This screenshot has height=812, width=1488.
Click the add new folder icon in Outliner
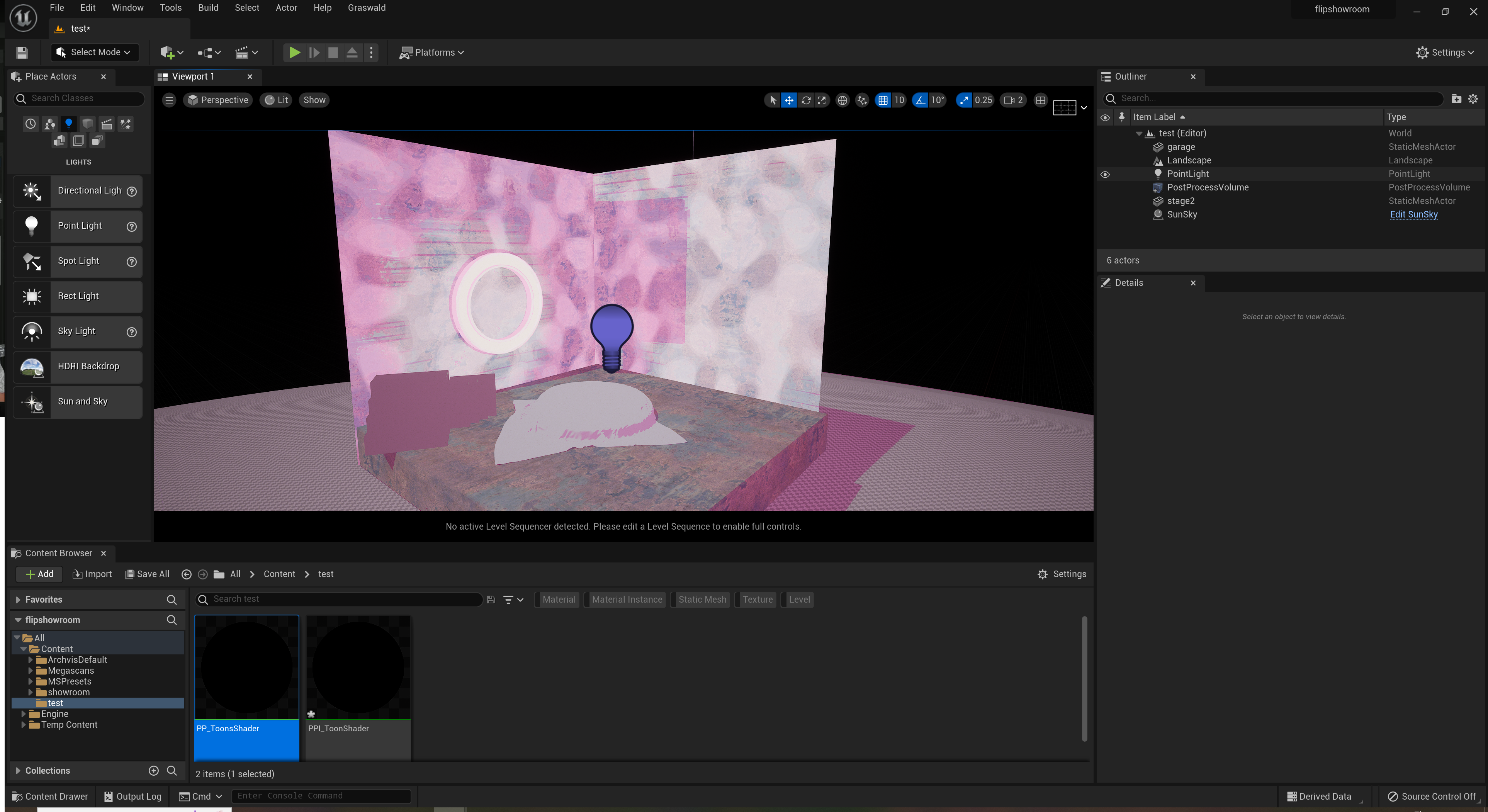tap(1456, 99)
